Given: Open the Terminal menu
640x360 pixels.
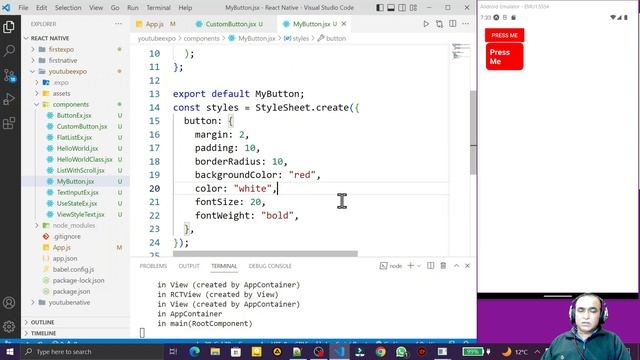Looking at the screenshot, I should tap(158, 8).
